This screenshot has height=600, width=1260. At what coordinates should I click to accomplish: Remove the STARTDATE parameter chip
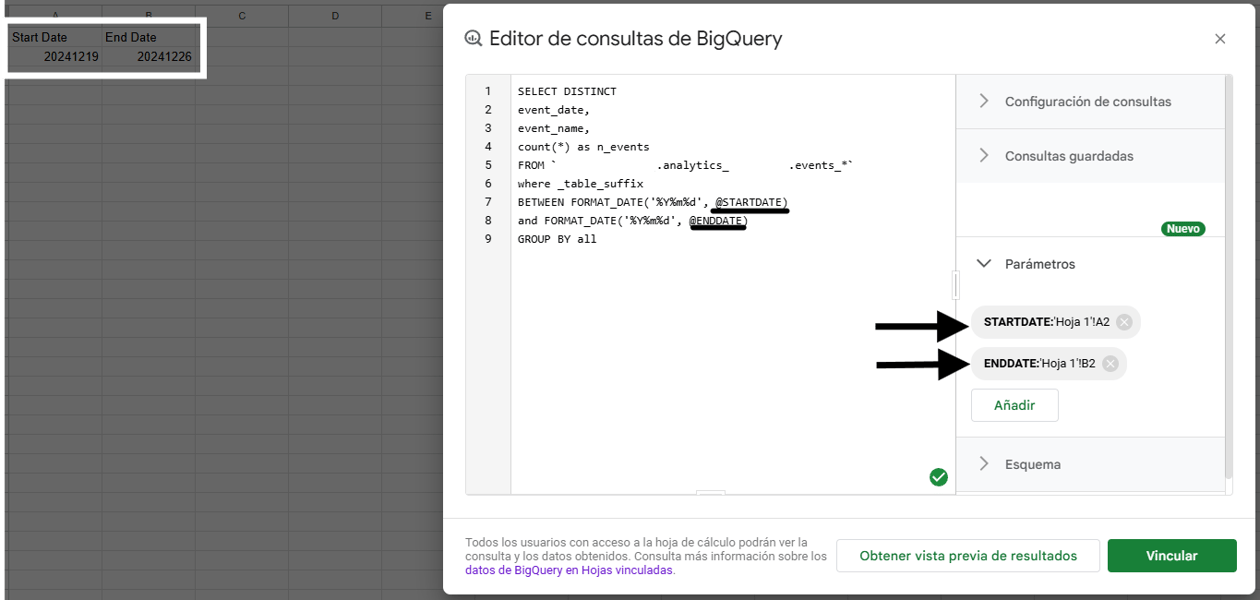pyautogui.click(x=1124, y=322)
